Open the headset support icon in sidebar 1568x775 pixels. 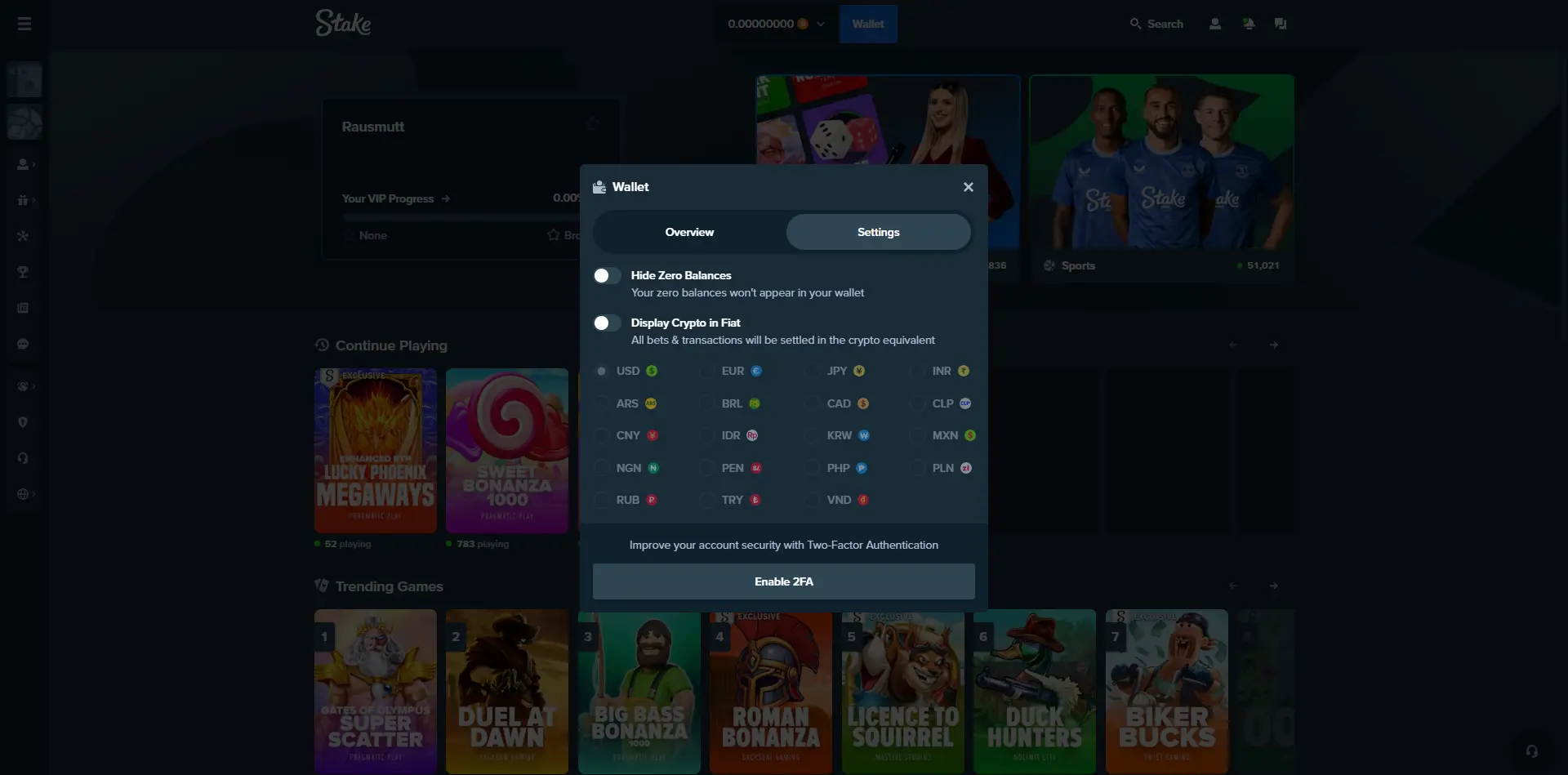click(23, 458)
